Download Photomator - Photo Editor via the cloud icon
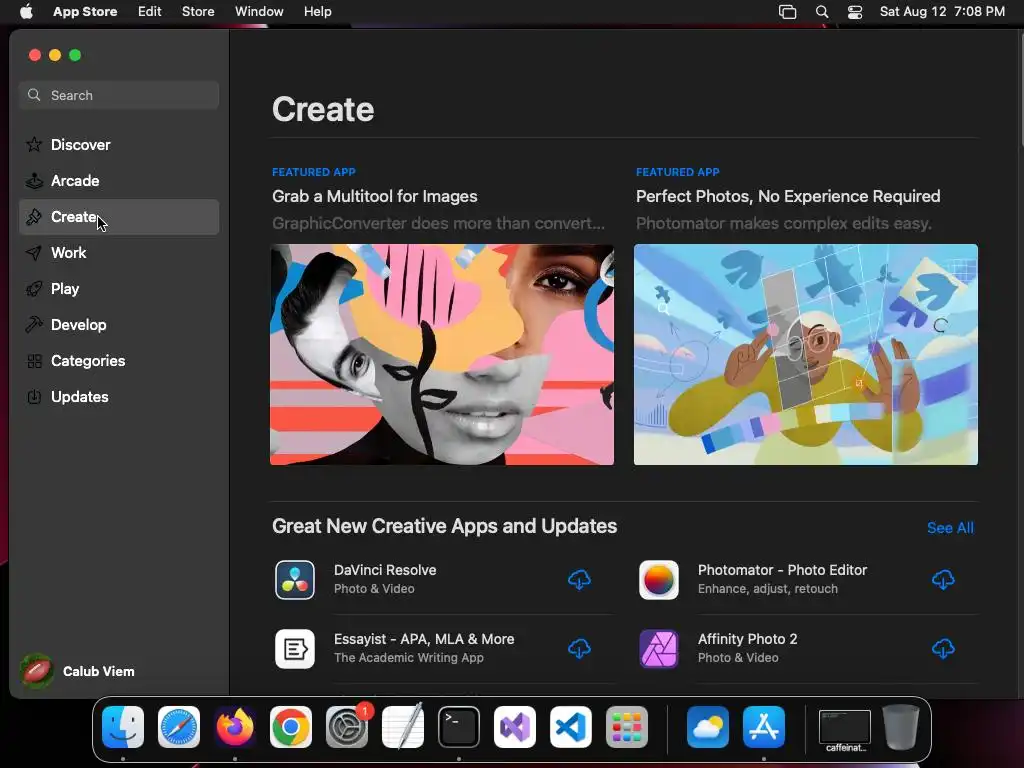The width and height of the screenshot is (1024, 768). (x=943, y=579)
